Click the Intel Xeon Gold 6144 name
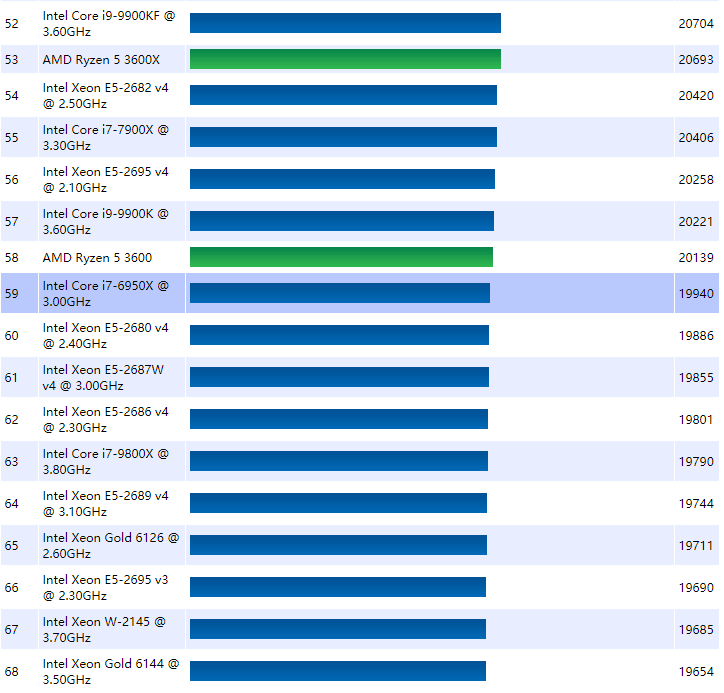Screen dimensions: 724x693 110,672
